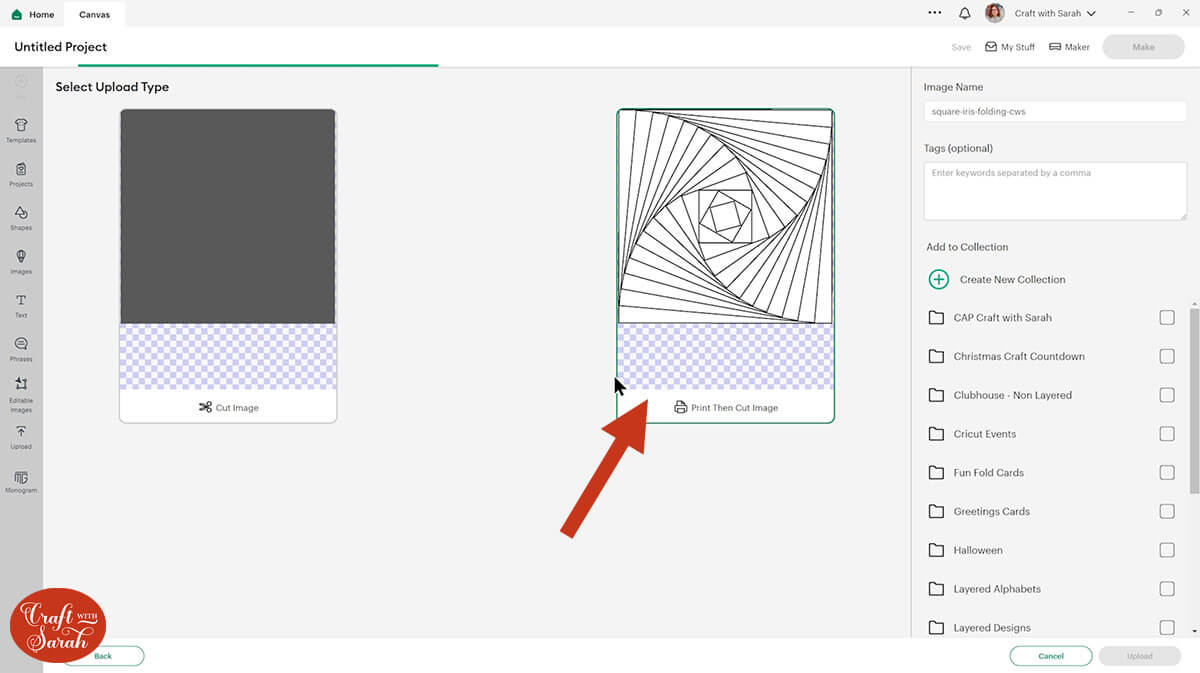Click the Christmas Craft Countdown collection name

click(x=1019, y=356)
